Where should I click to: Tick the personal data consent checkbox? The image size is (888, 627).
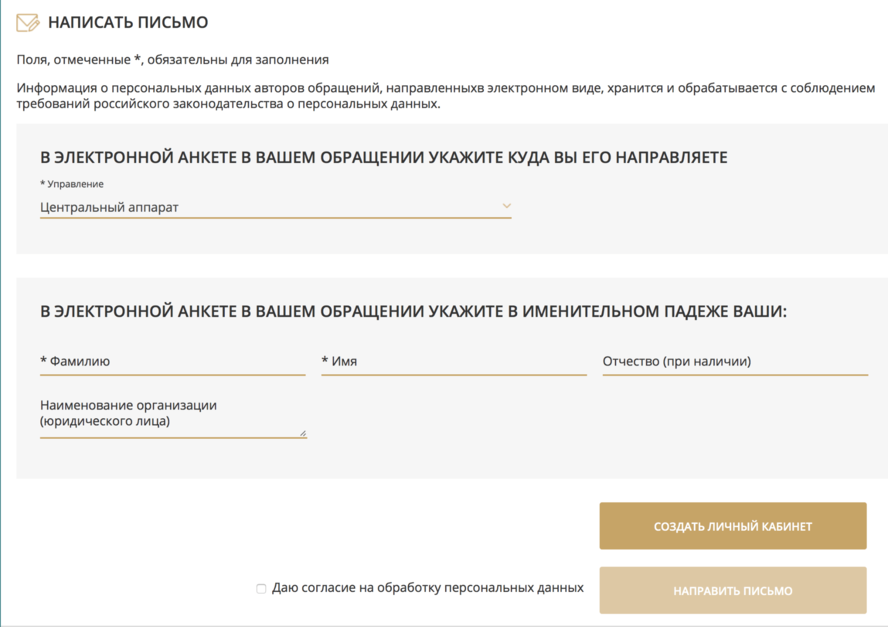coord(261,588)
